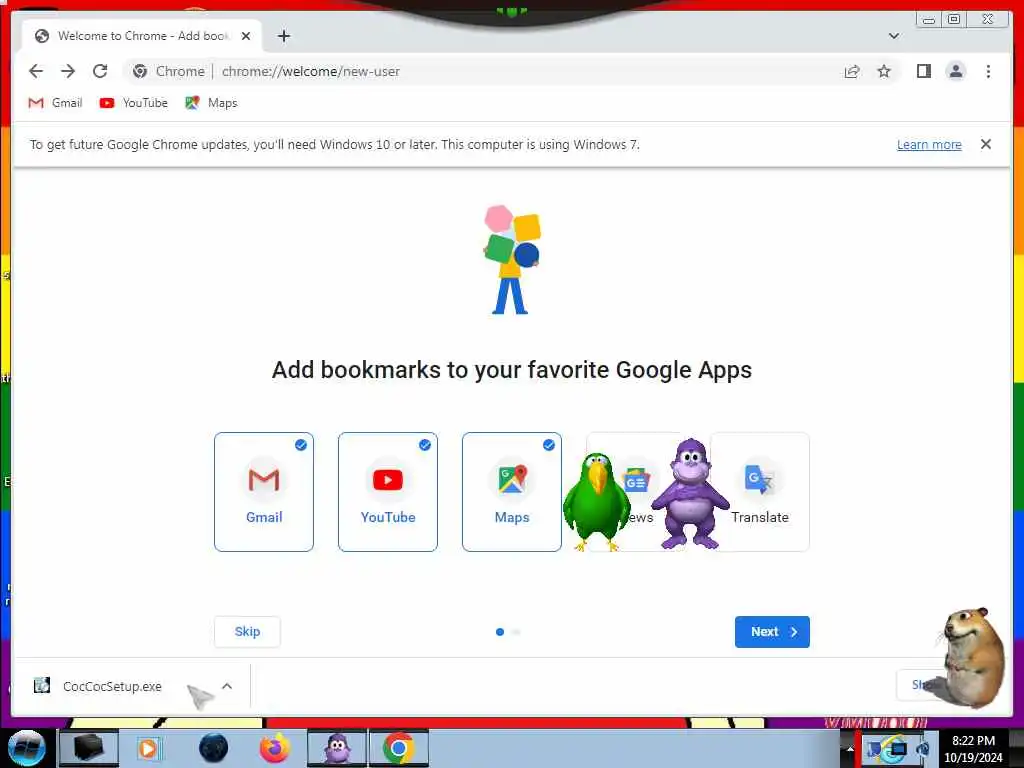Open the Chrome three-dot menu
The image size is (1024, 768).
(988, 71)
